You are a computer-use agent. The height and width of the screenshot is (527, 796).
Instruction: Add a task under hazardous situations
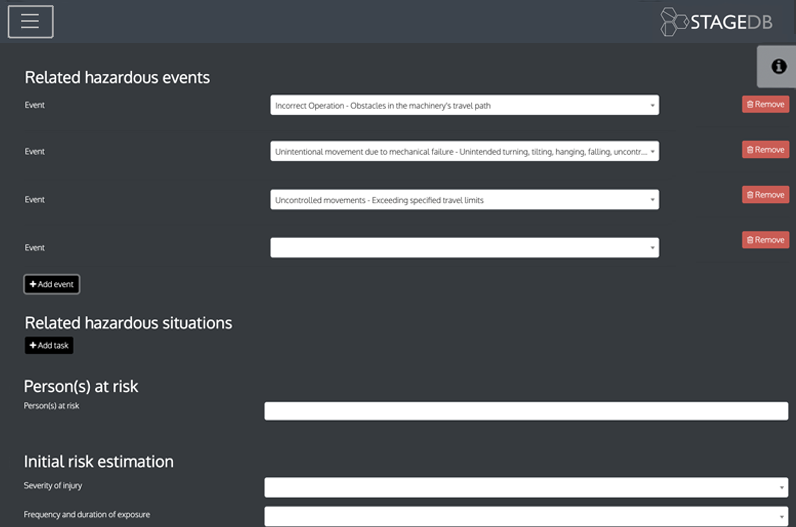49,345
